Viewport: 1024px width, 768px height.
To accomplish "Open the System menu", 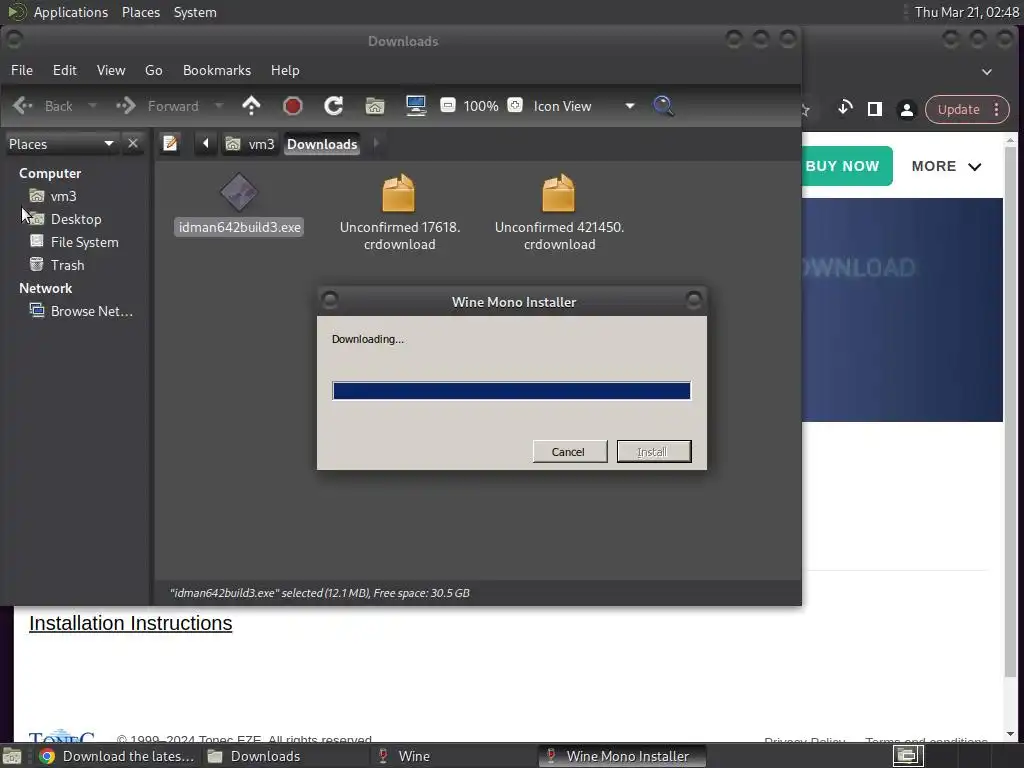I will pos(195,12).
